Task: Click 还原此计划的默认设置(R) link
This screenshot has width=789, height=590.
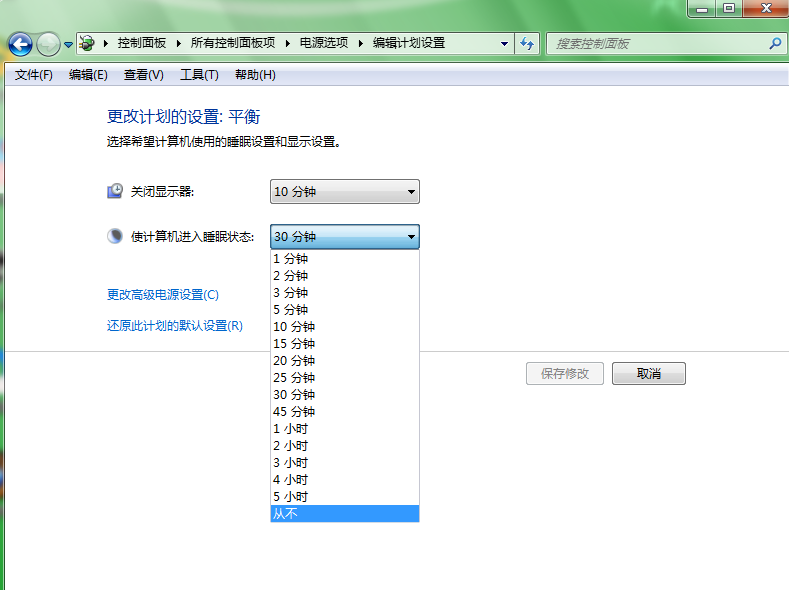Action: tap(174, 326)
